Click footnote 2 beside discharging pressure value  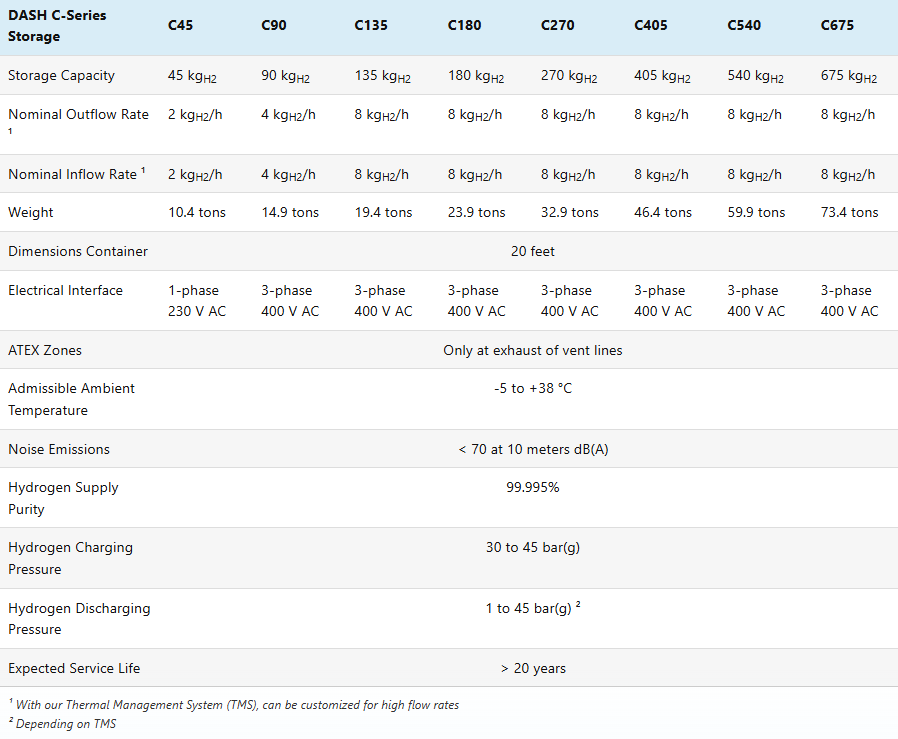(x=578, y=604)
